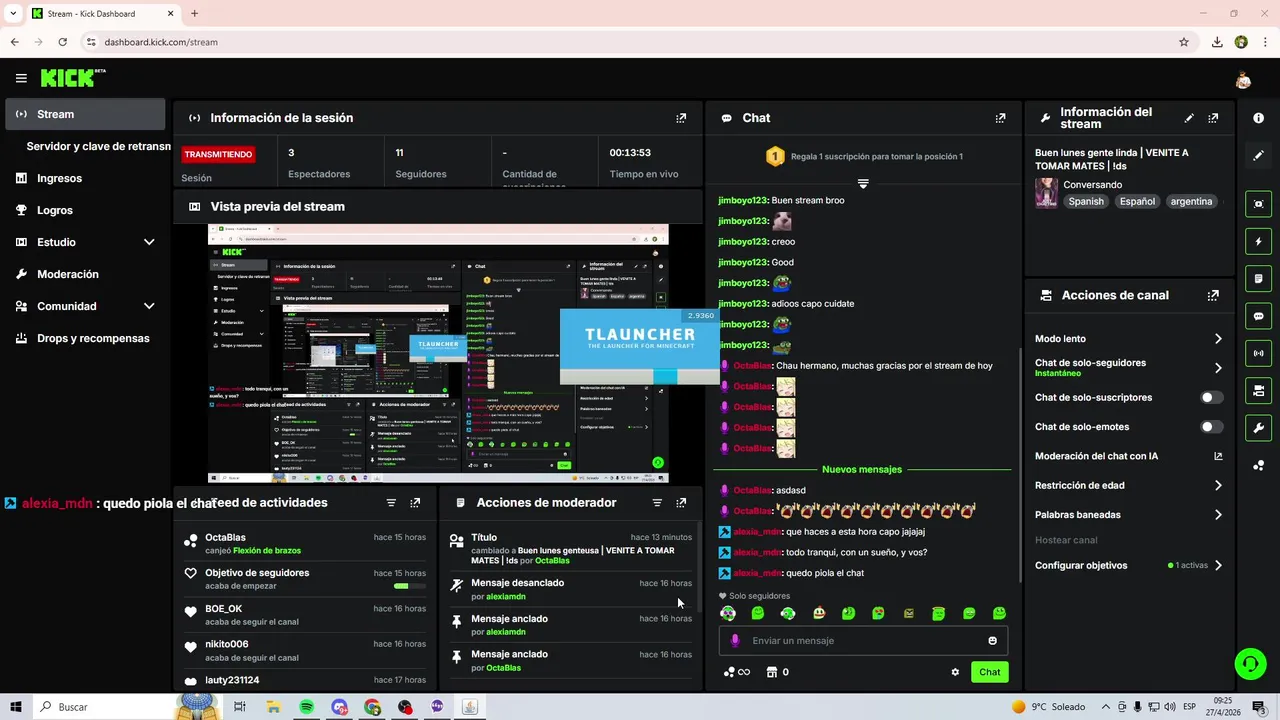Open user profile avatar at top right
Image resolution: width=1280 pixels, height=720 pixels.
(1243, 79)
